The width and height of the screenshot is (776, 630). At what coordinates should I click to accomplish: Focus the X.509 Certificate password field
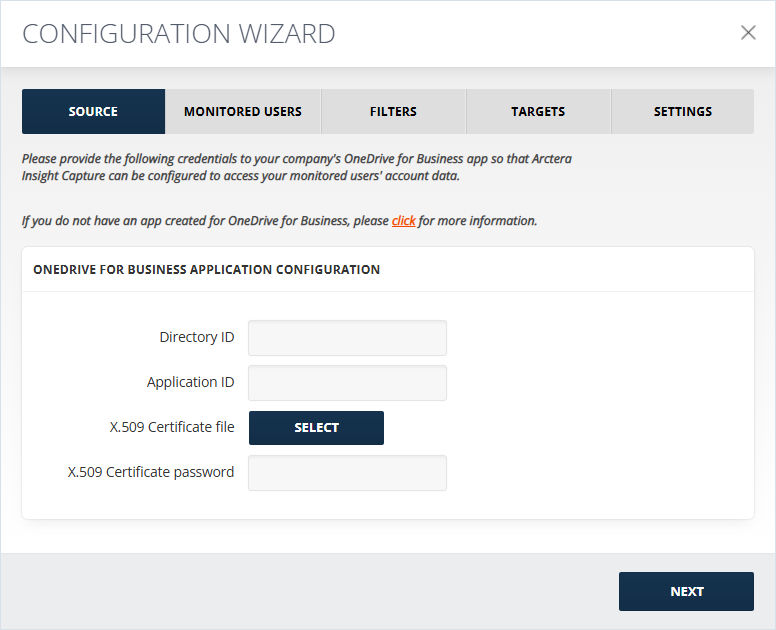[347, 473]
